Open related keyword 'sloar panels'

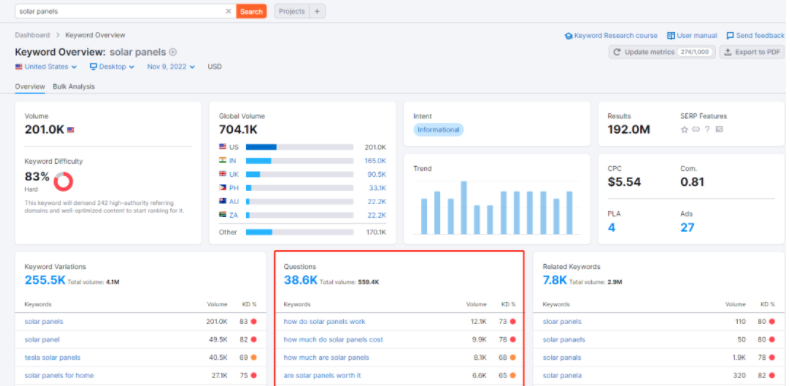click(x=562, y=321)
